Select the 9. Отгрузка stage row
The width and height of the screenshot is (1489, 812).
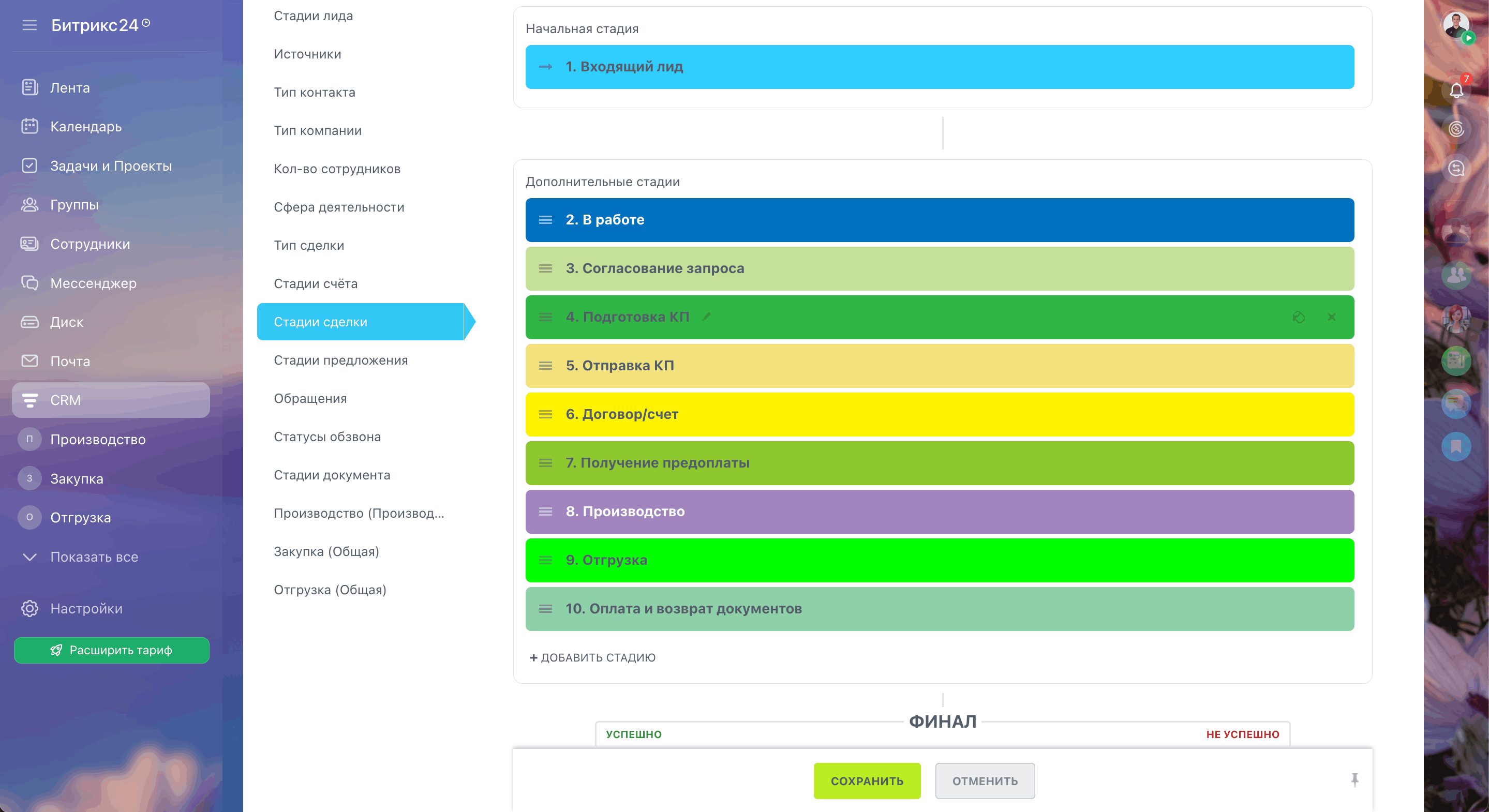pyautogui.click(x=939, y=560)
